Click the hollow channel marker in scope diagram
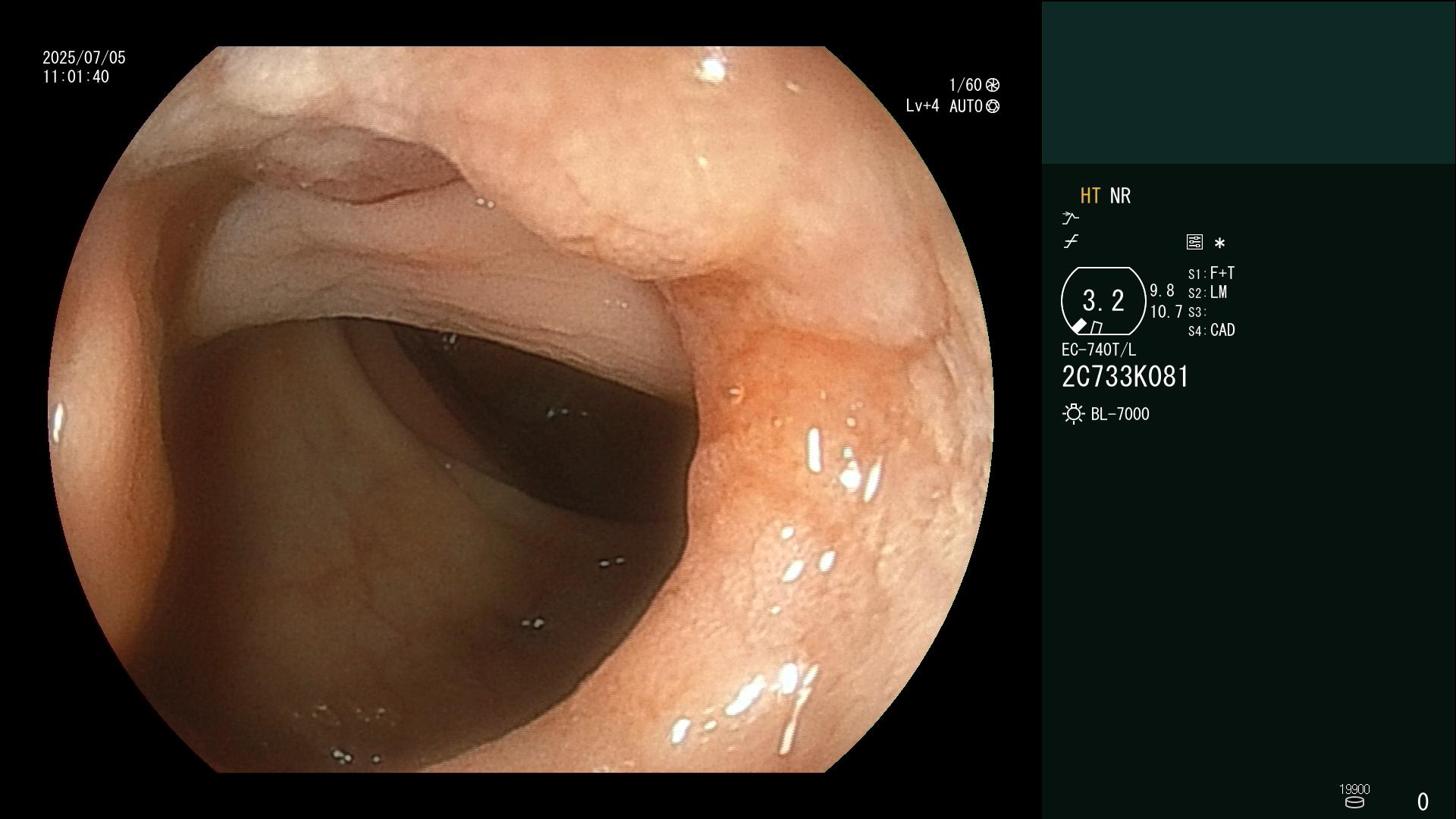The image size is (1456, 819). [x=1096, y=328]
